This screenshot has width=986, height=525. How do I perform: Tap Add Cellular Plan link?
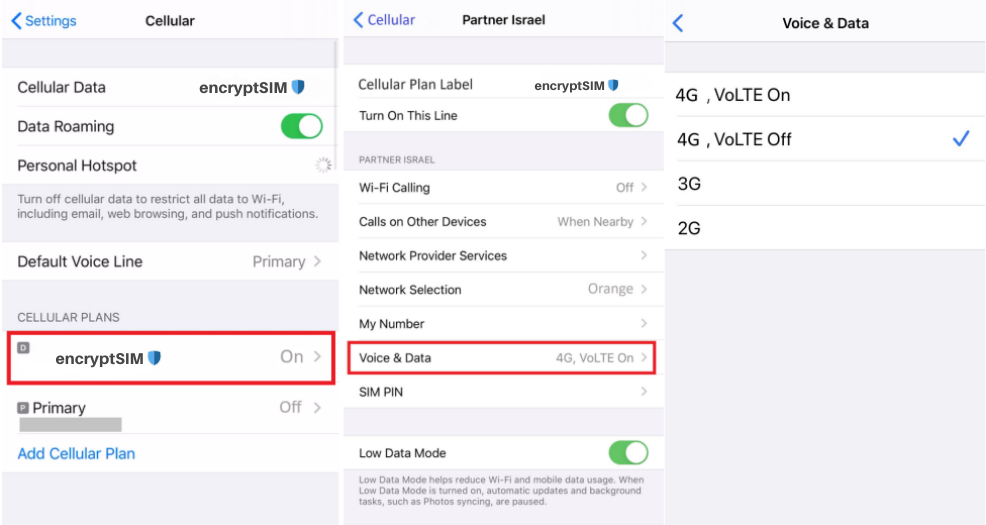coord(76,454)
